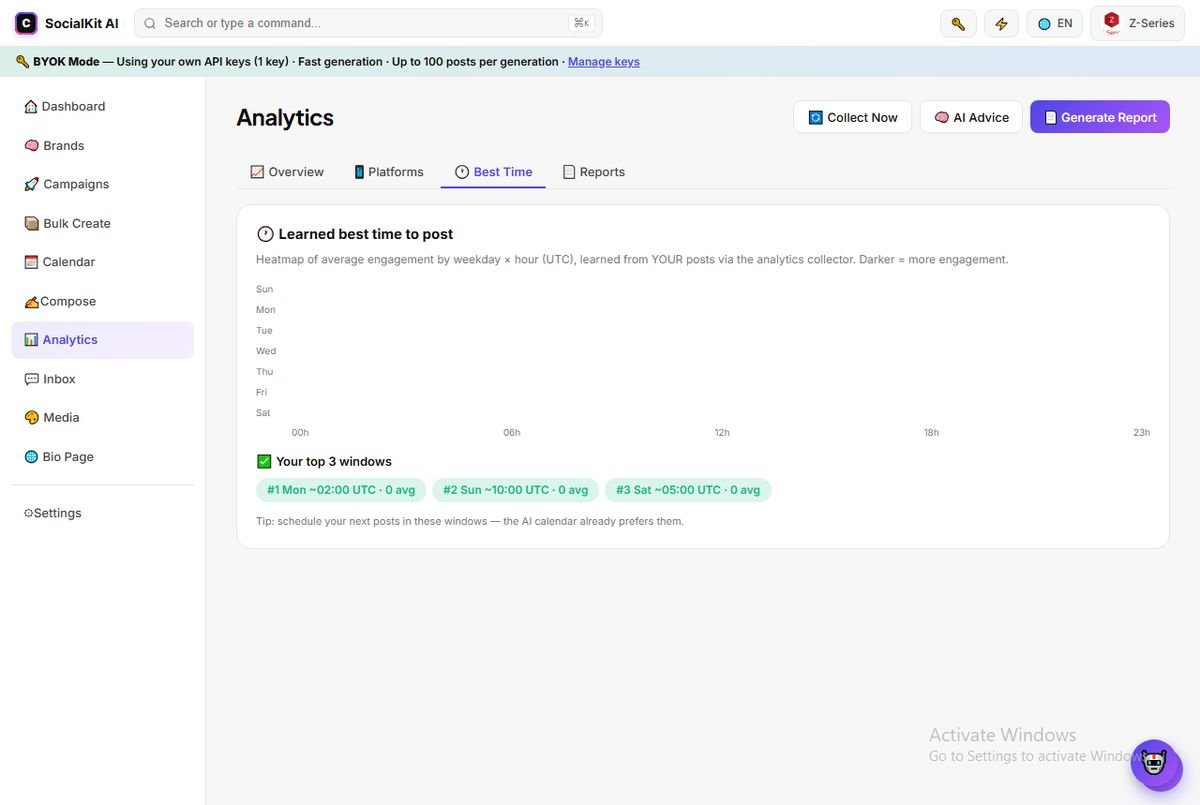Click the "Wed" heatmap row label

(x=266, y=351)
